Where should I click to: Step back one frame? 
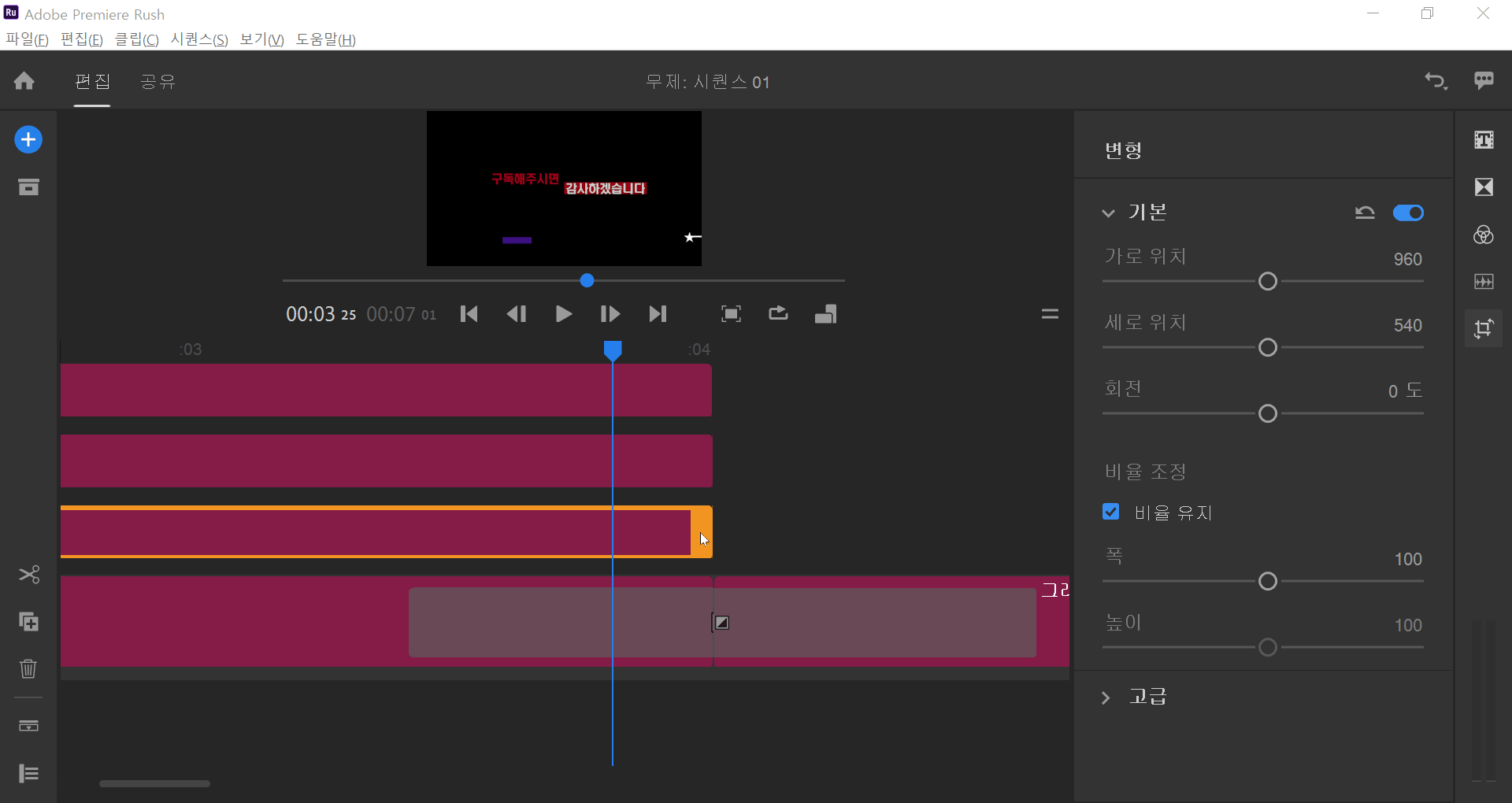click(x=517, y=314)
